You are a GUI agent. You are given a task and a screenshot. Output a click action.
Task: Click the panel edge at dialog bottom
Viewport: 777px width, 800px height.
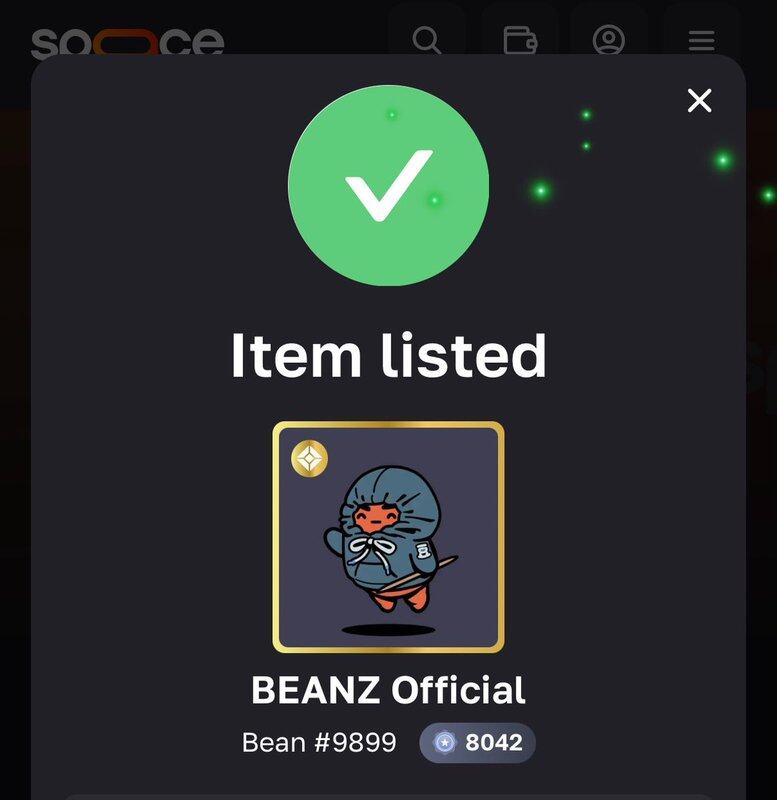click(x=388, y=797)
